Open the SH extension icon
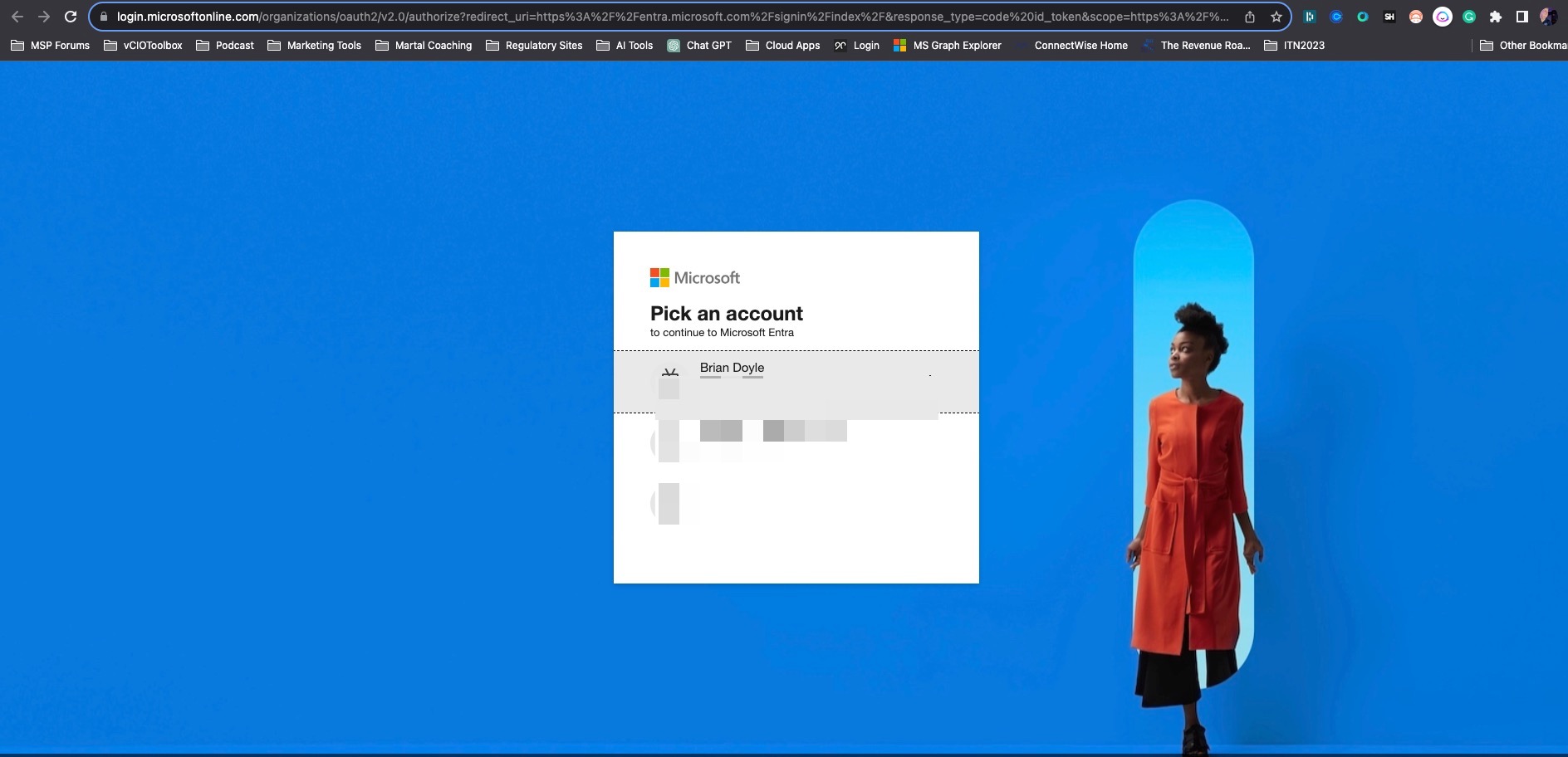This screenshot has width=1568, height=757. (x=1389, y=17)
